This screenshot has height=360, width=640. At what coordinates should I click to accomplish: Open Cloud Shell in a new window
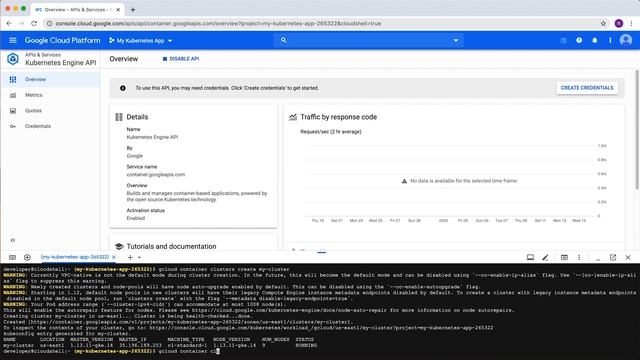coord(613,258)
